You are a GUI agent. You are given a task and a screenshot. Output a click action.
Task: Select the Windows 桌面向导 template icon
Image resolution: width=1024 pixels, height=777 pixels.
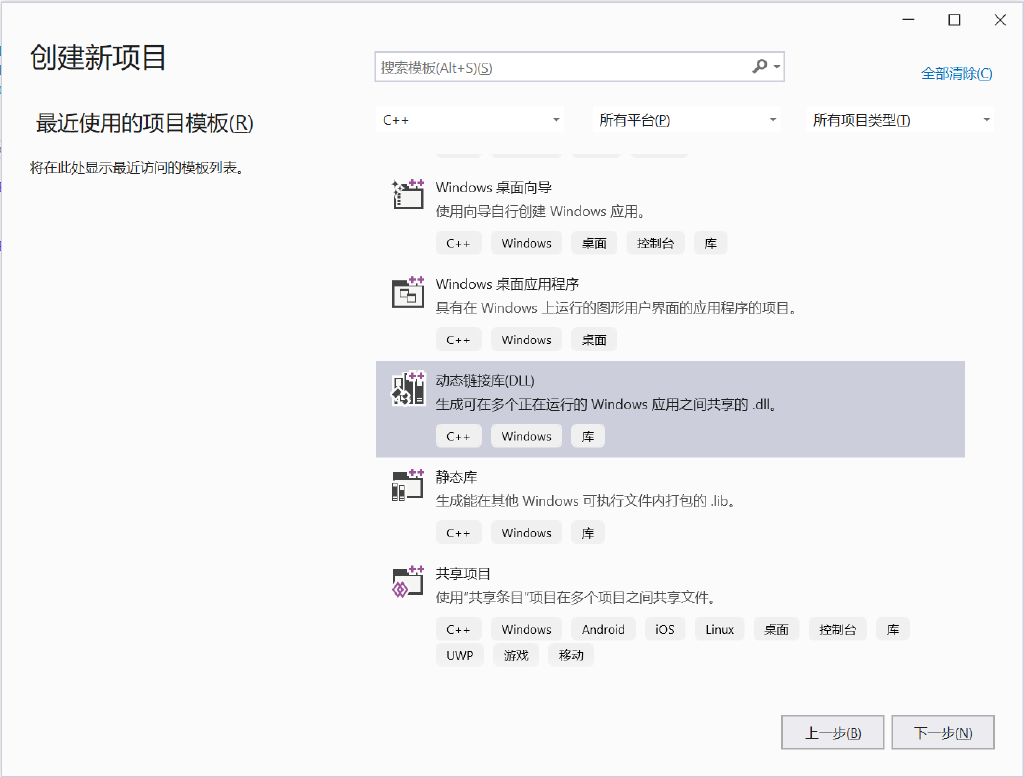(x=407, y=195)
